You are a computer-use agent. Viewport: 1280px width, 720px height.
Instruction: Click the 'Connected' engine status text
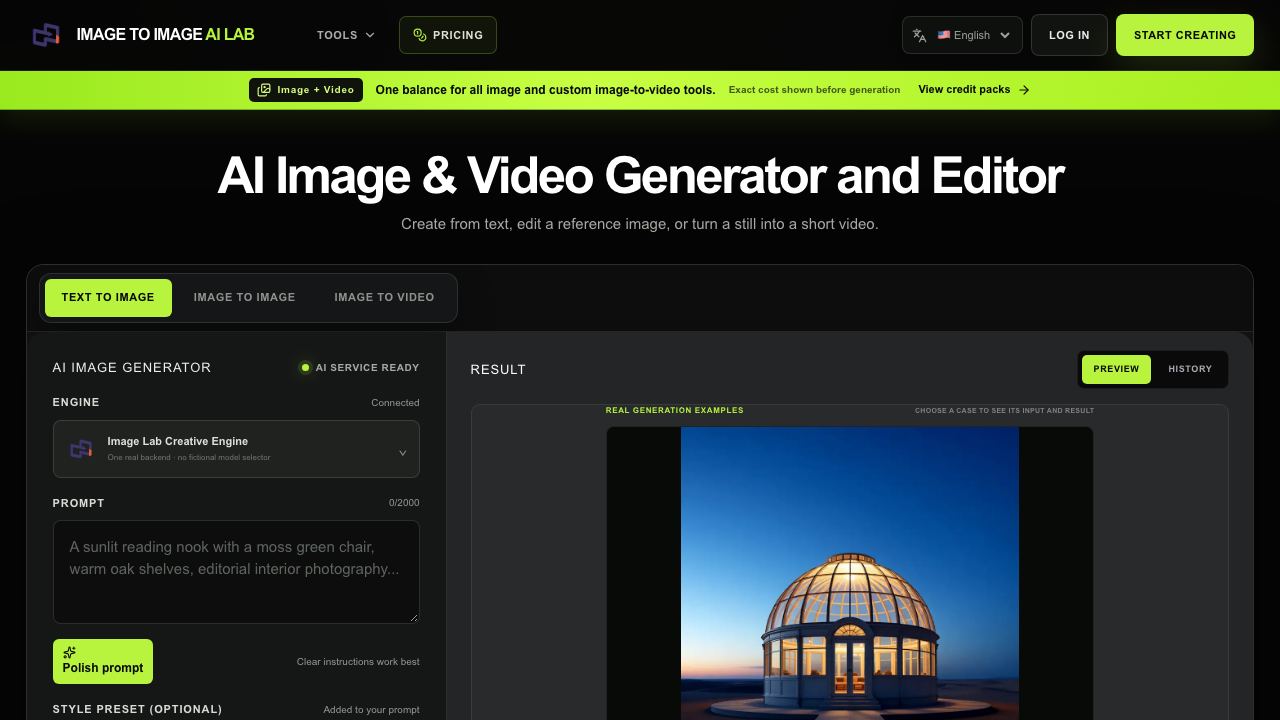(x=395, y=403)
